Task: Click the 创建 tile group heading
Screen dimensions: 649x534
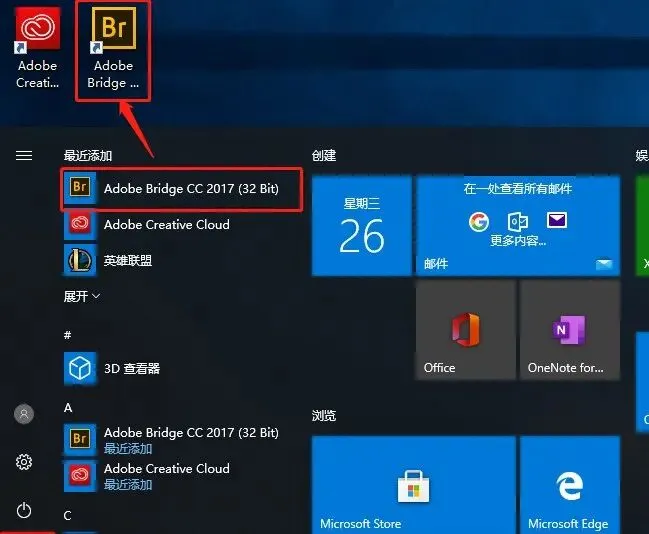Action: (324, 156)
